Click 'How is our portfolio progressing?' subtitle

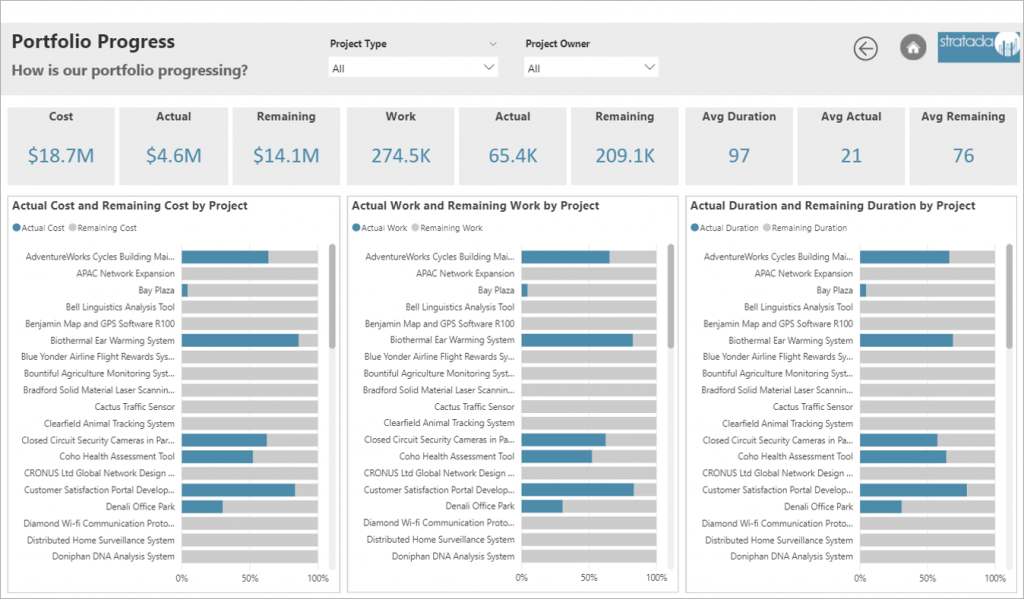(x=130, y=71)
